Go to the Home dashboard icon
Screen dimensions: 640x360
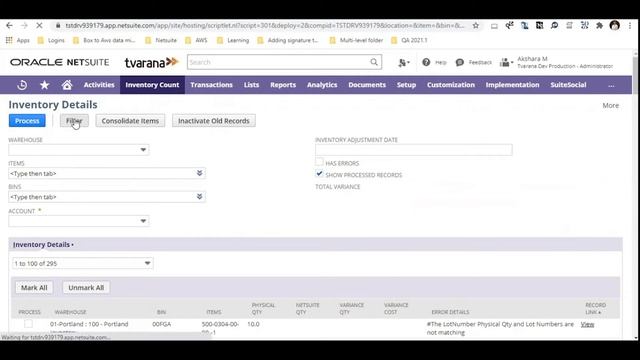(x=67, y=85)
